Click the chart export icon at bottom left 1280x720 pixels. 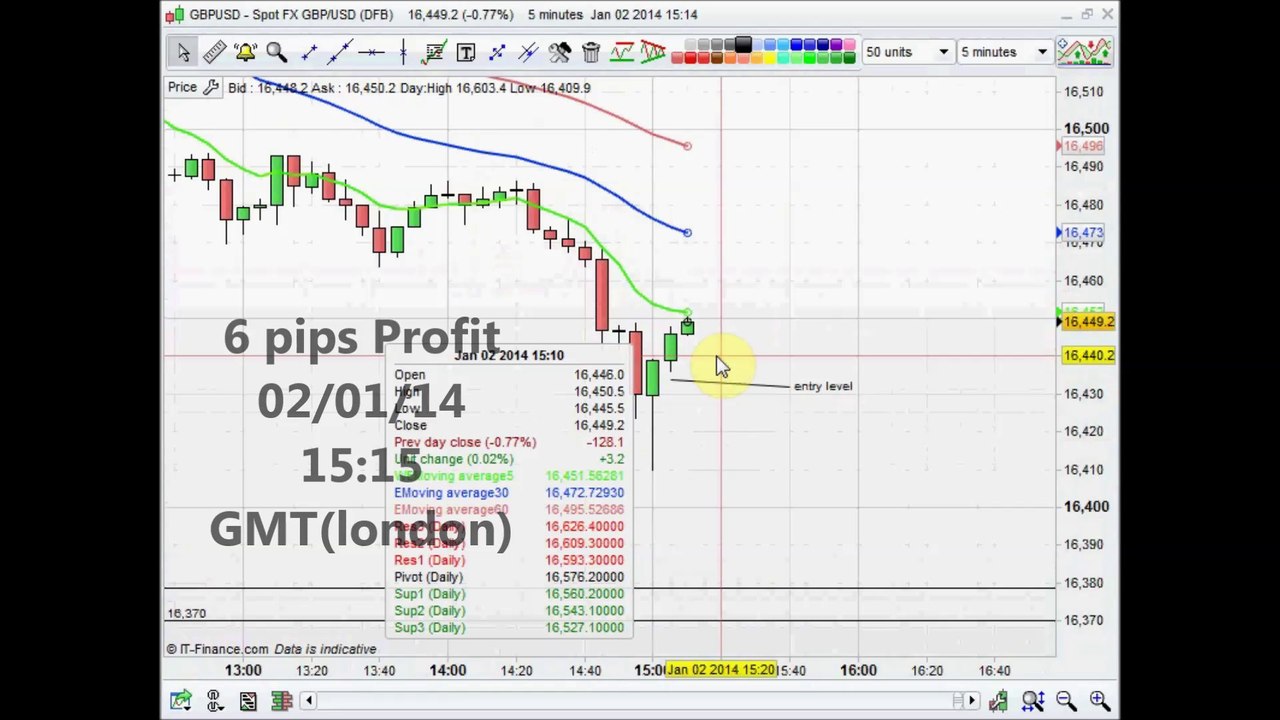[180, 700]
